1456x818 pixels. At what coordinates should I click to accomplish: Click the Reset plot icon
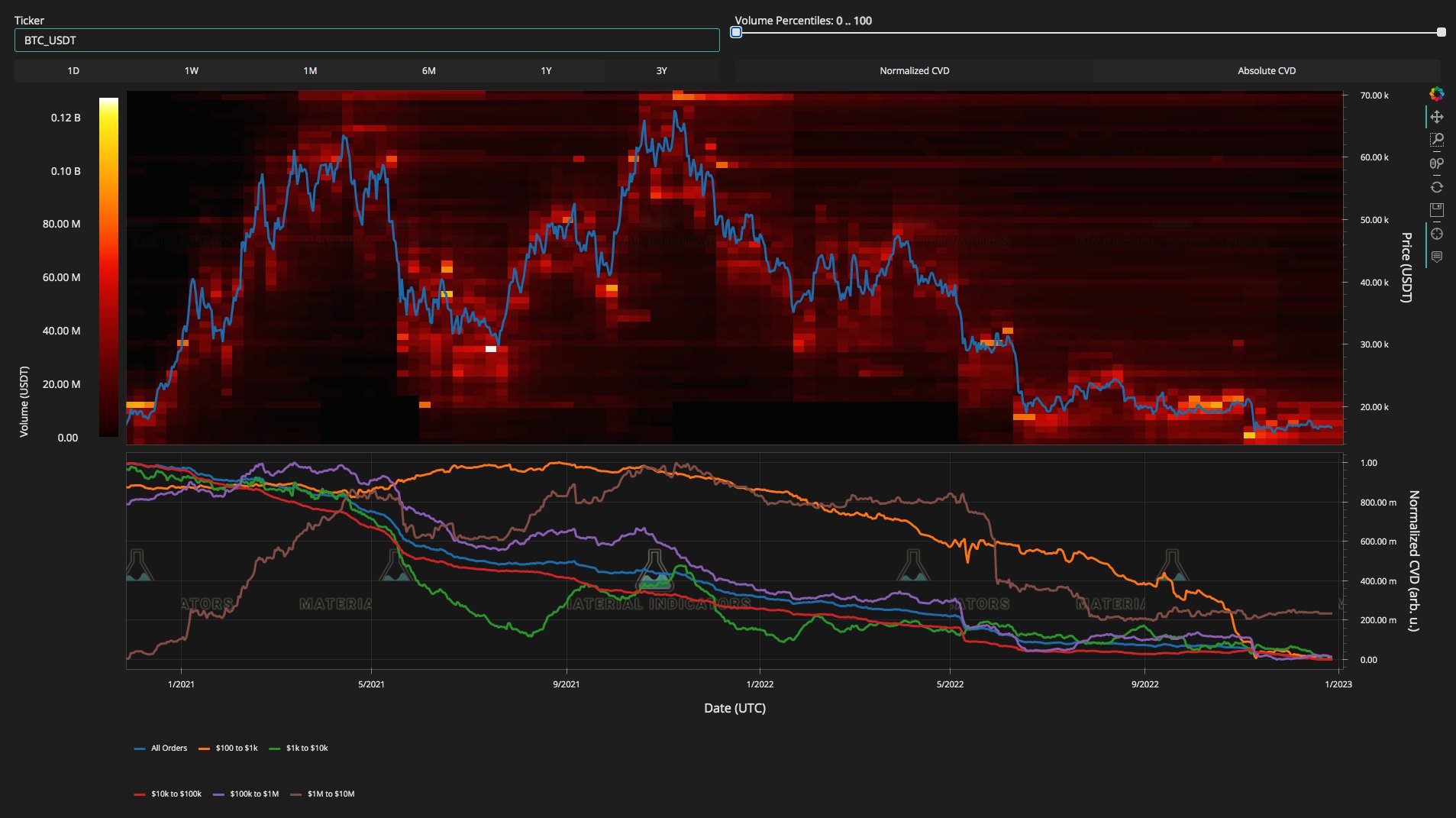1436,187
